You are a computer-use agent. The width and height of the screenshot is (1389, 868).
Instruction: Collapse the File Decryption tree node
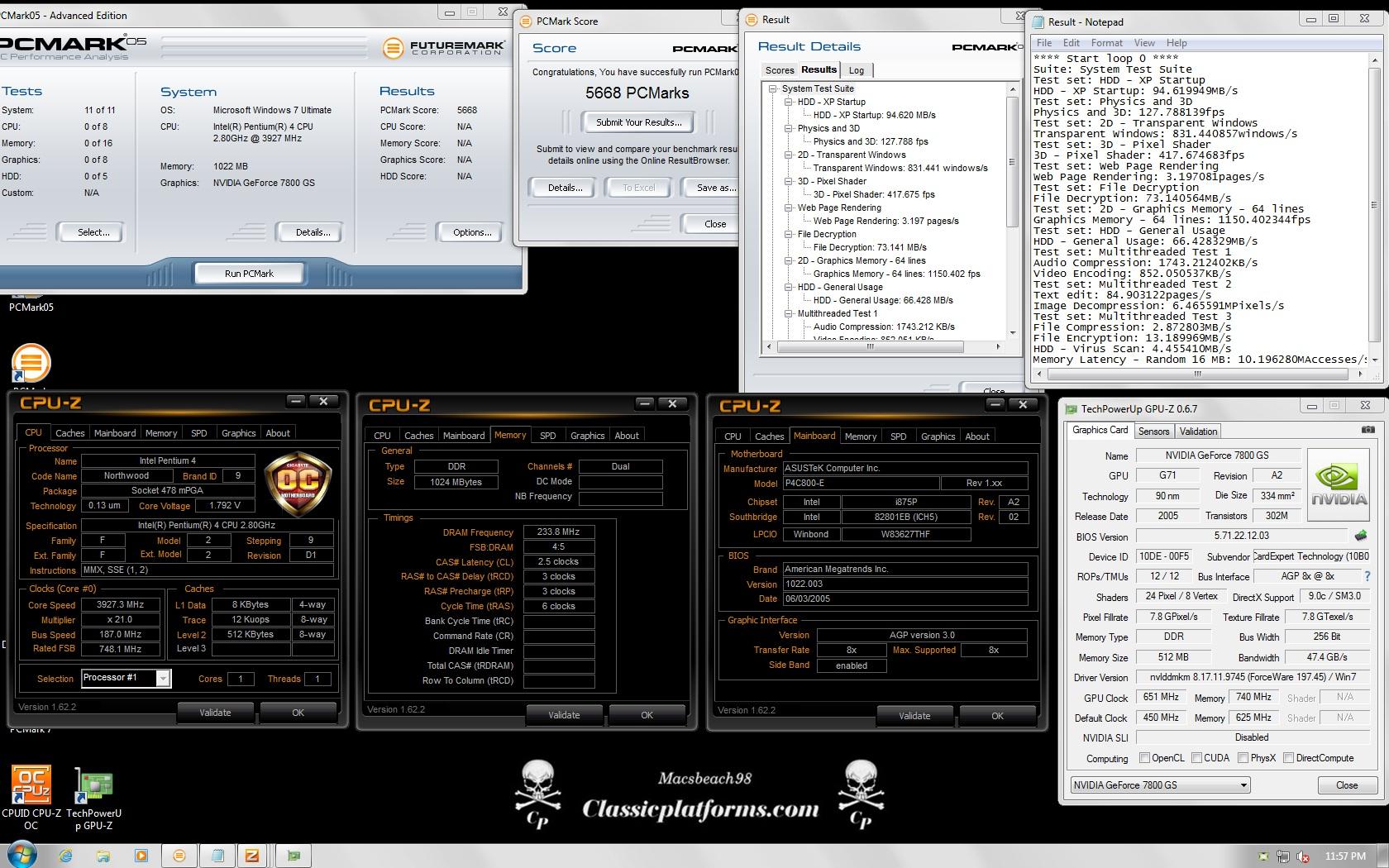789,234
